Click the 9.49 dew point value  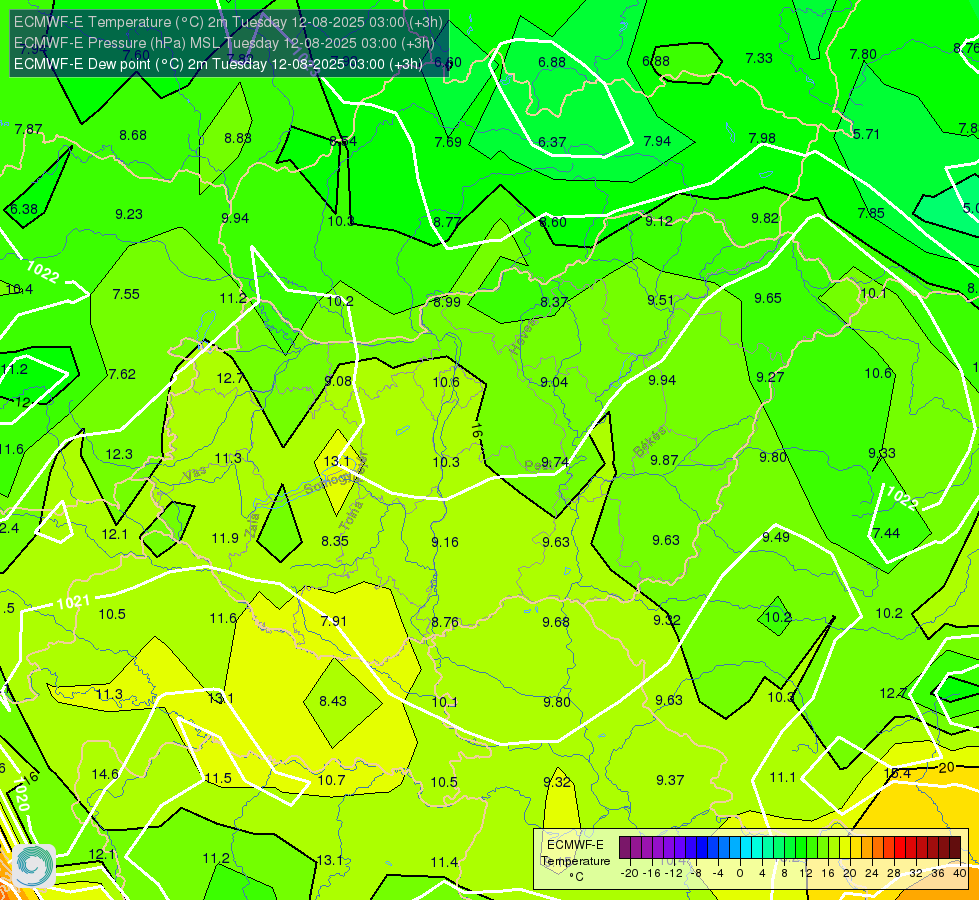click(x=776, y=537)
